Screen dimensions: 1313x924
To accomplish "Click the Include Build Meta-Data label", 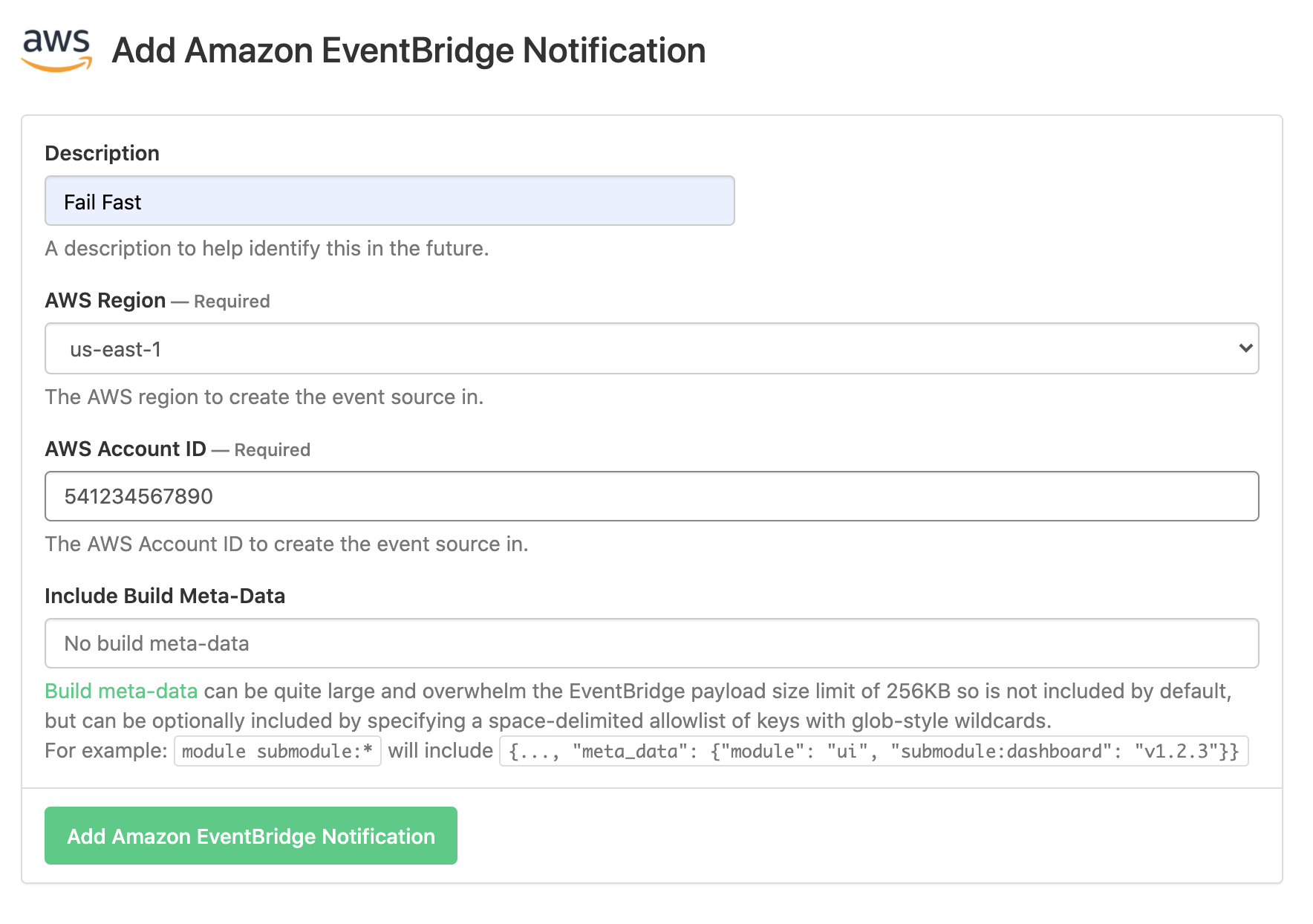I will click(165, 596).
